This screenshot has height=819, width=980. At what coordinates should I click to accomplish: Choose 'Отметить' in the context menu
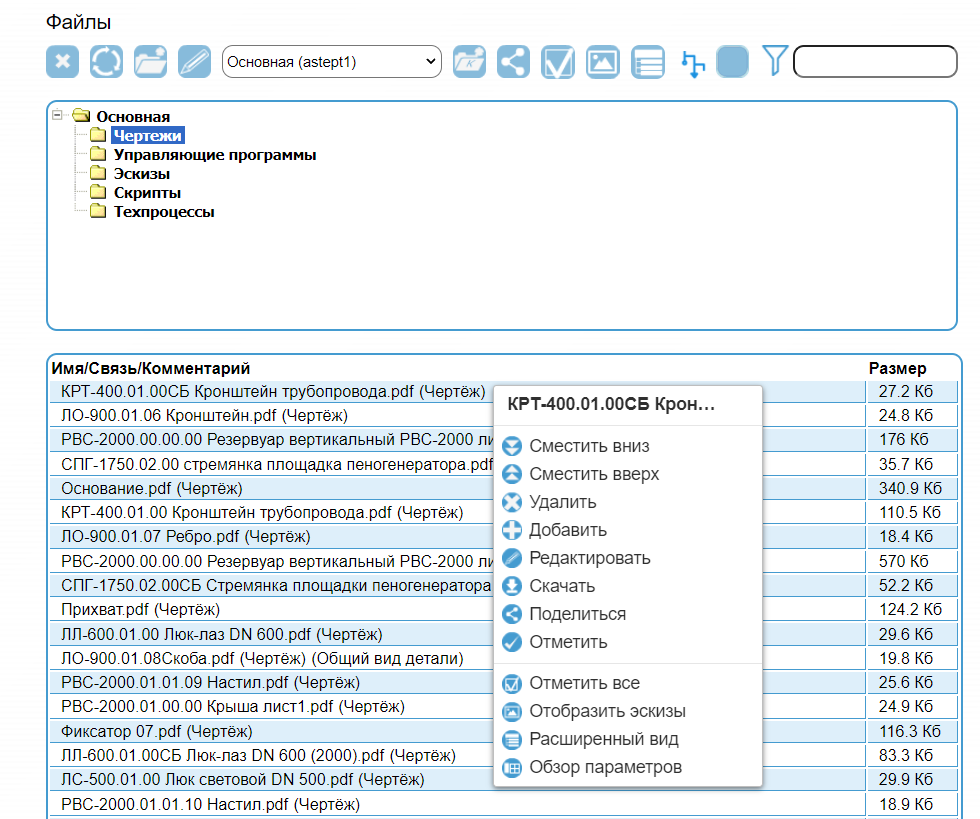click(568, 642)
